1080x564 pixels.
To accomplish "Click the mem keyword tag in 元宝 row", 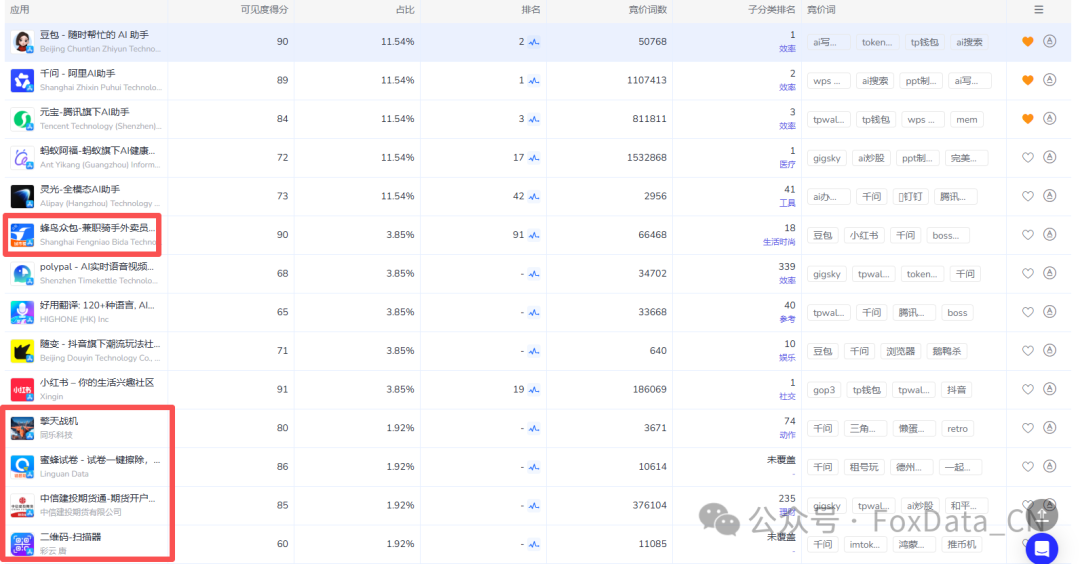I will tap(966, 120).
